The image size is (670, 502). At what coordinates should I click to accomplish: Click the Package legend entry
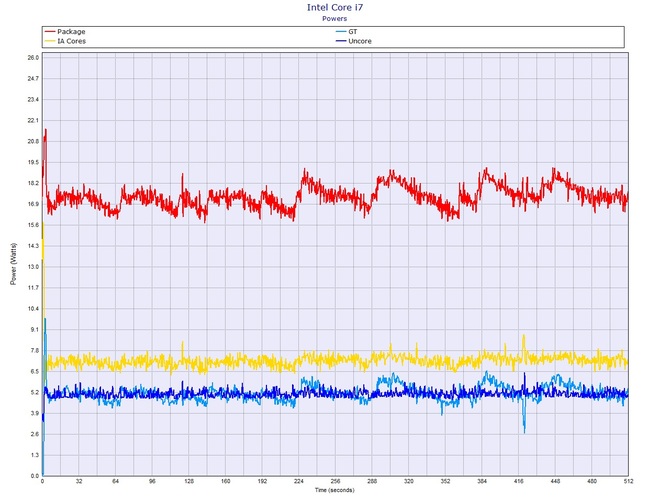(x=65, y=32)
